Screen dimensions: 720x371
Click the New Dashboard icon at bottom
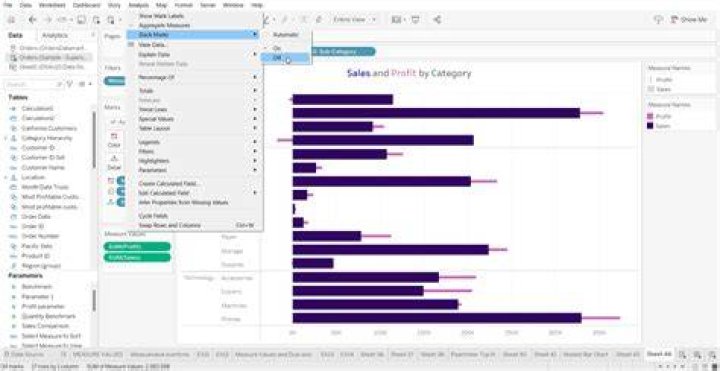click(x=697, y=354)
